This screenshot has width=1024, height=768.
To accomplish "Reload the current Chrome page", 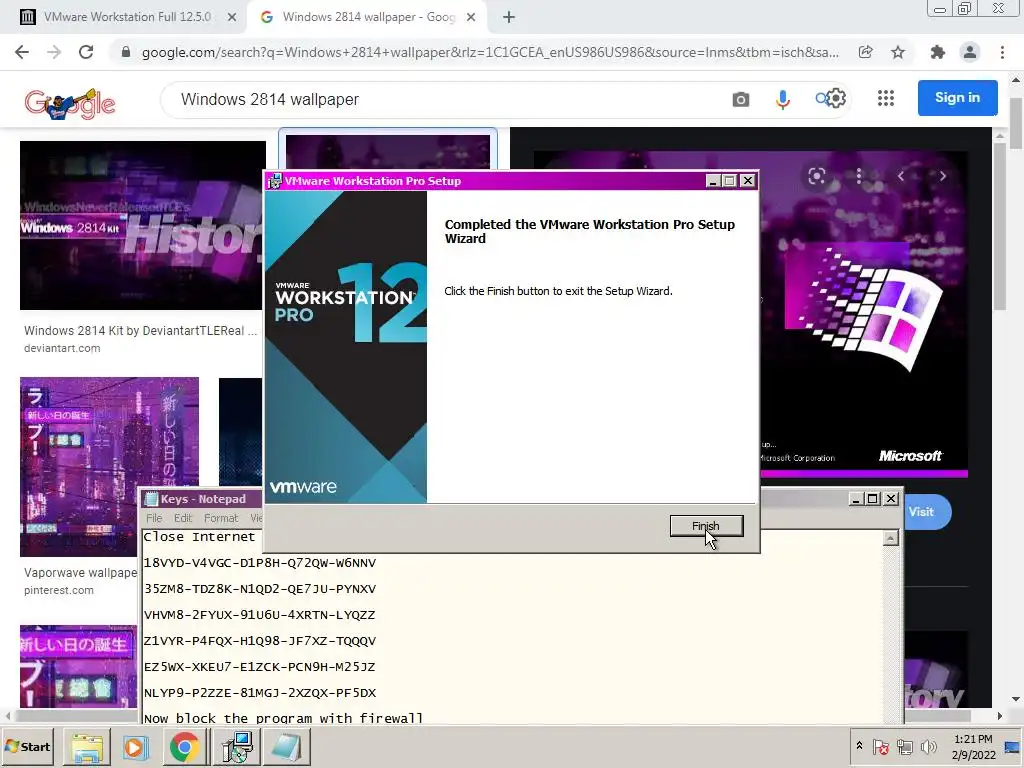I will 86,52.
